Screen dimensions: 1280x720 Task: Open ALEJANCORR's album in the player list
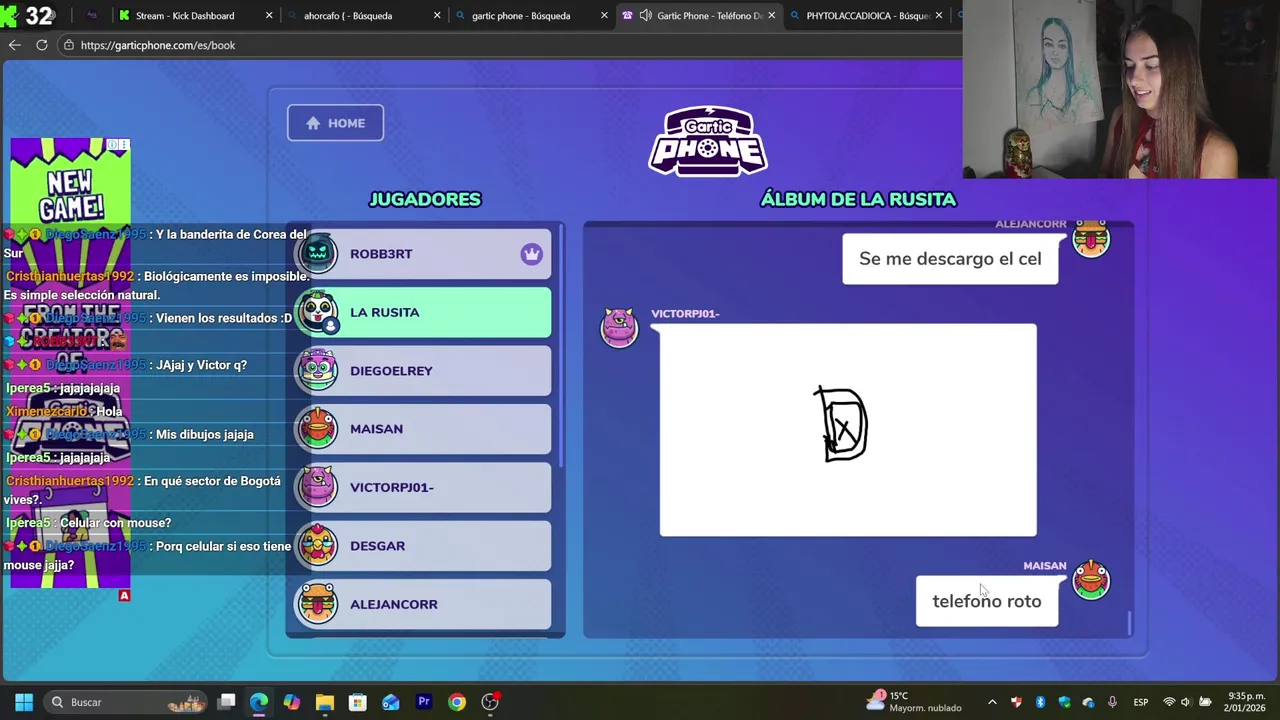[423, 604]
